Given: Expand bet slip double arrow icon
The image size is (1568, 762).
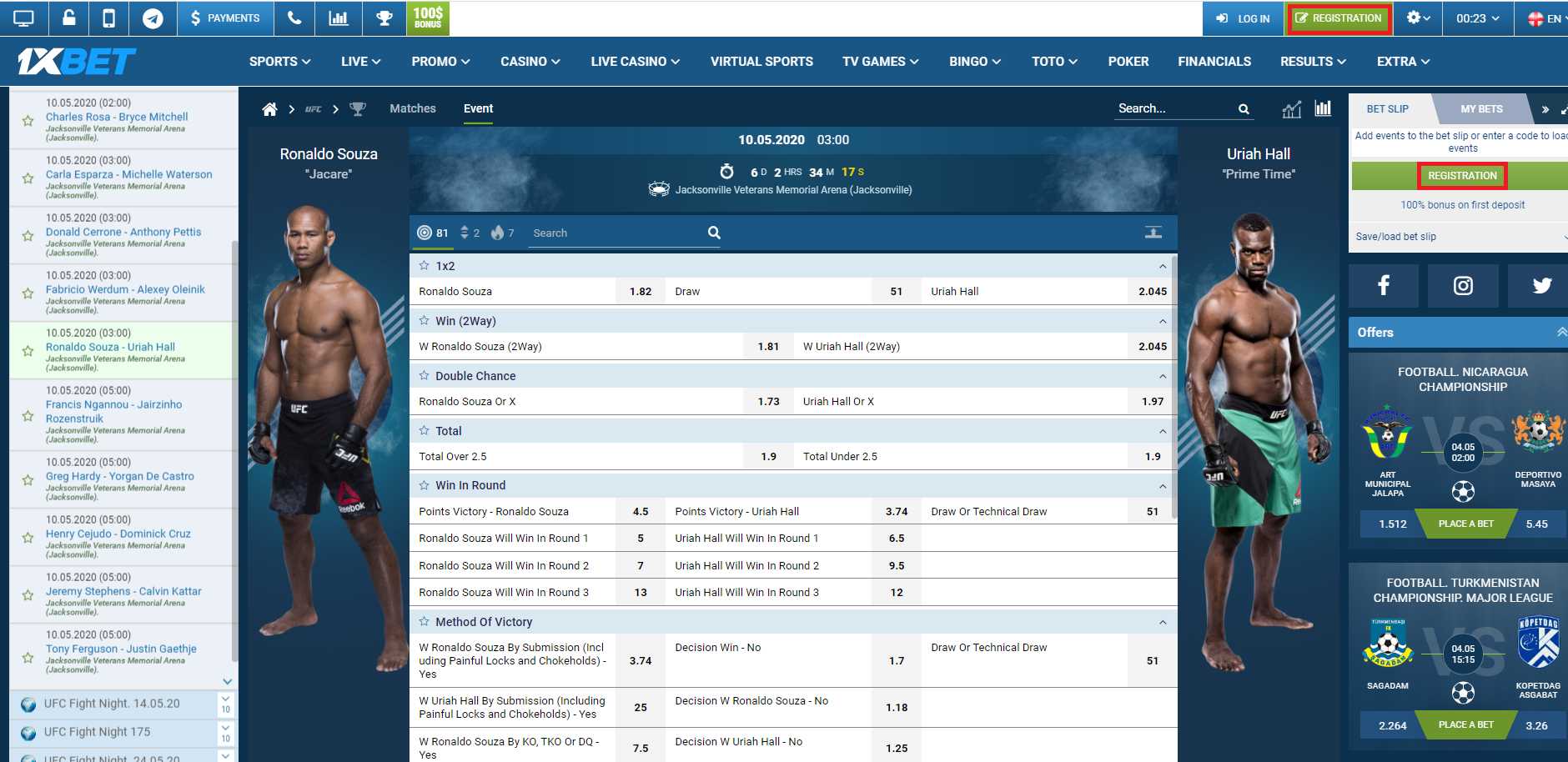Looking at the screenshot, I should 1545,109.
